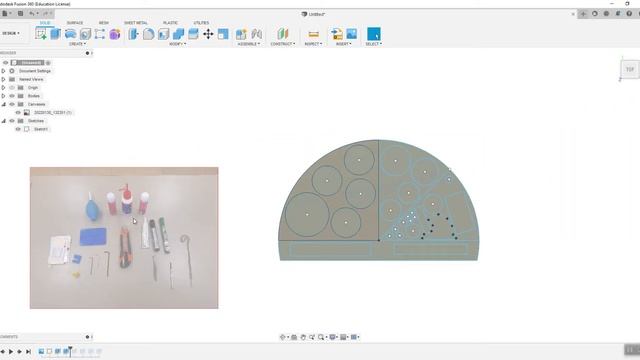Switch to the Utilities tab
Screen dimensions: 640x360
tap(201, 23)
